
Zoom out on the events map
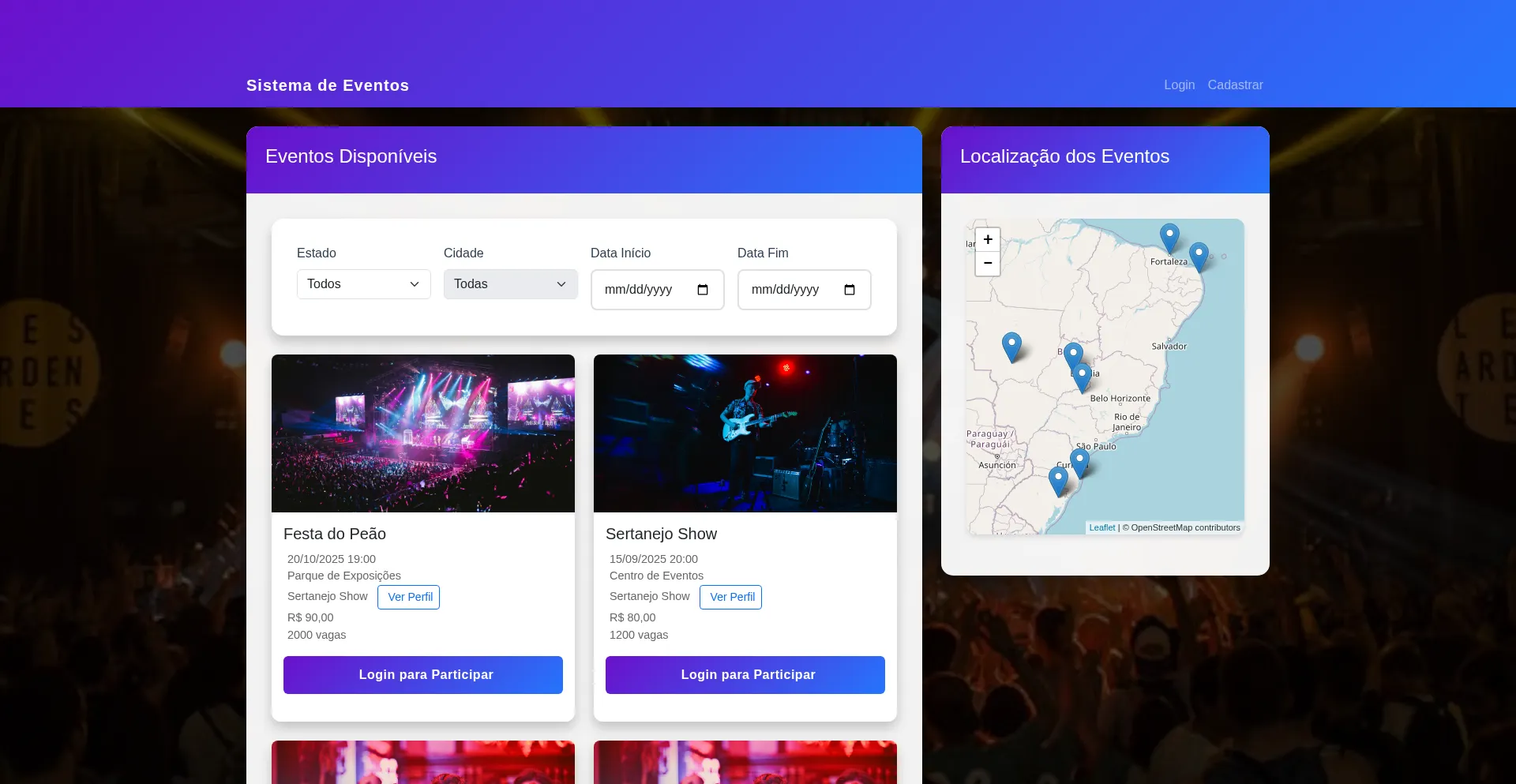point(988,264)
